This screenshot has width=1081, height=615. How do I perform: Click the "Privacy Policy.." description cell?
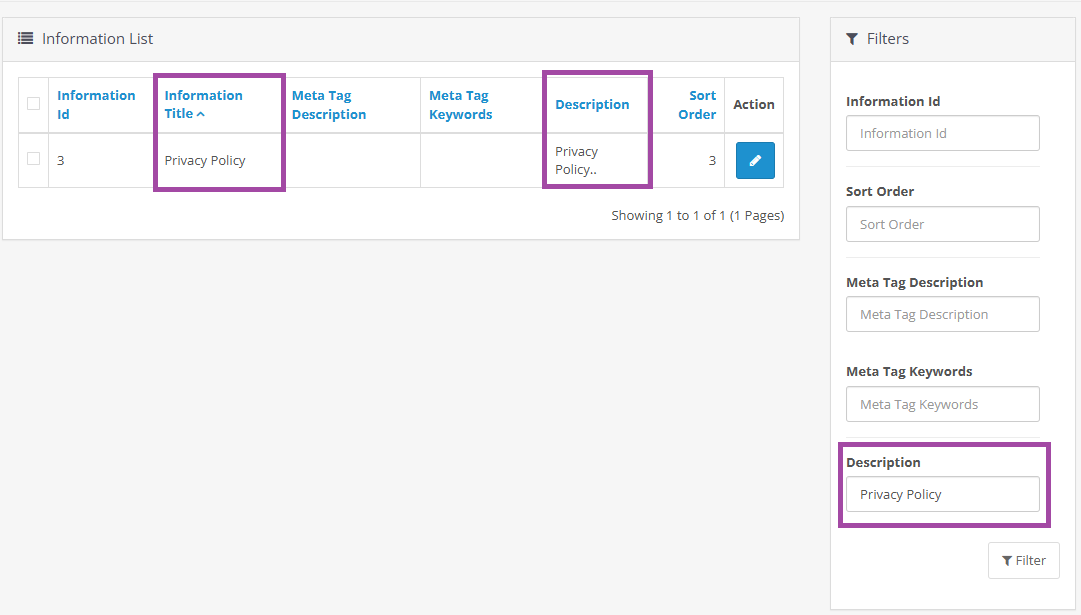pos(577,160)
